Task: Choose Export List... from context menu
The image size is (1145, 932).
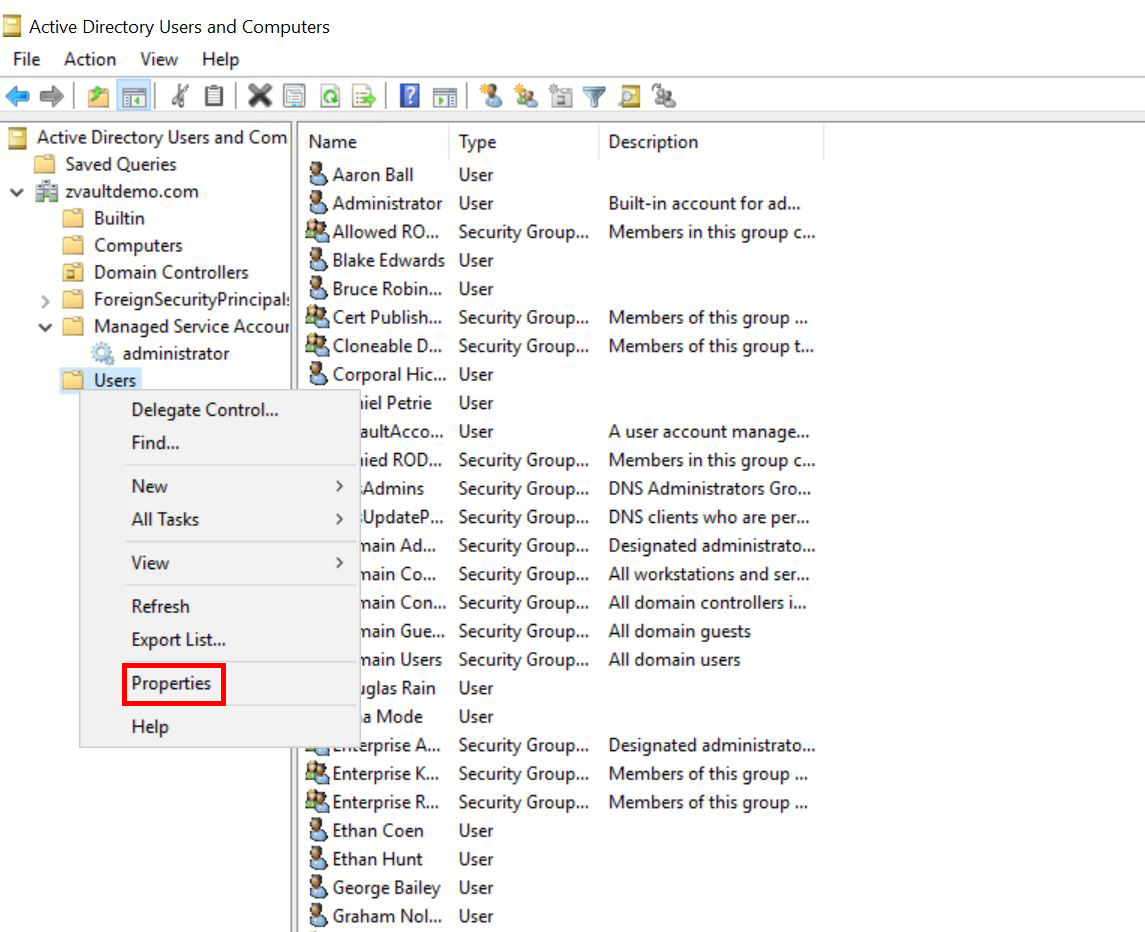Action: pos(178,639)
